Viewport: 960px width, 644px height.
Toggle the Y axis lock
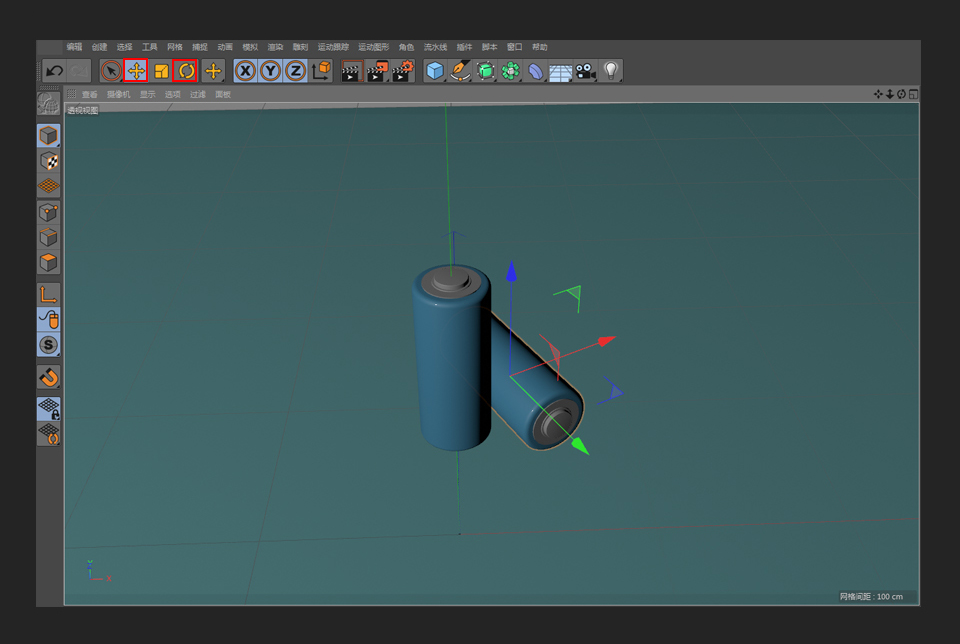(x=268, y=70)
